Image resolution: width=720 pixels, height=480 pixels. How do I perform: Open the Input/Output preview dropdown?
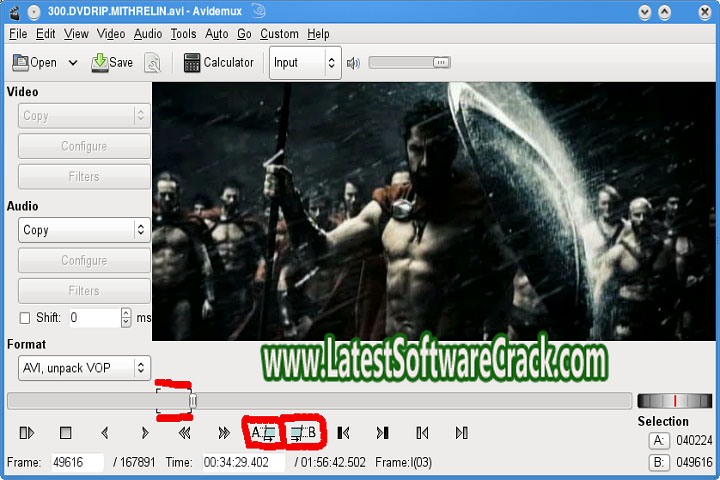pyautogui.click(x=305, y=62)
